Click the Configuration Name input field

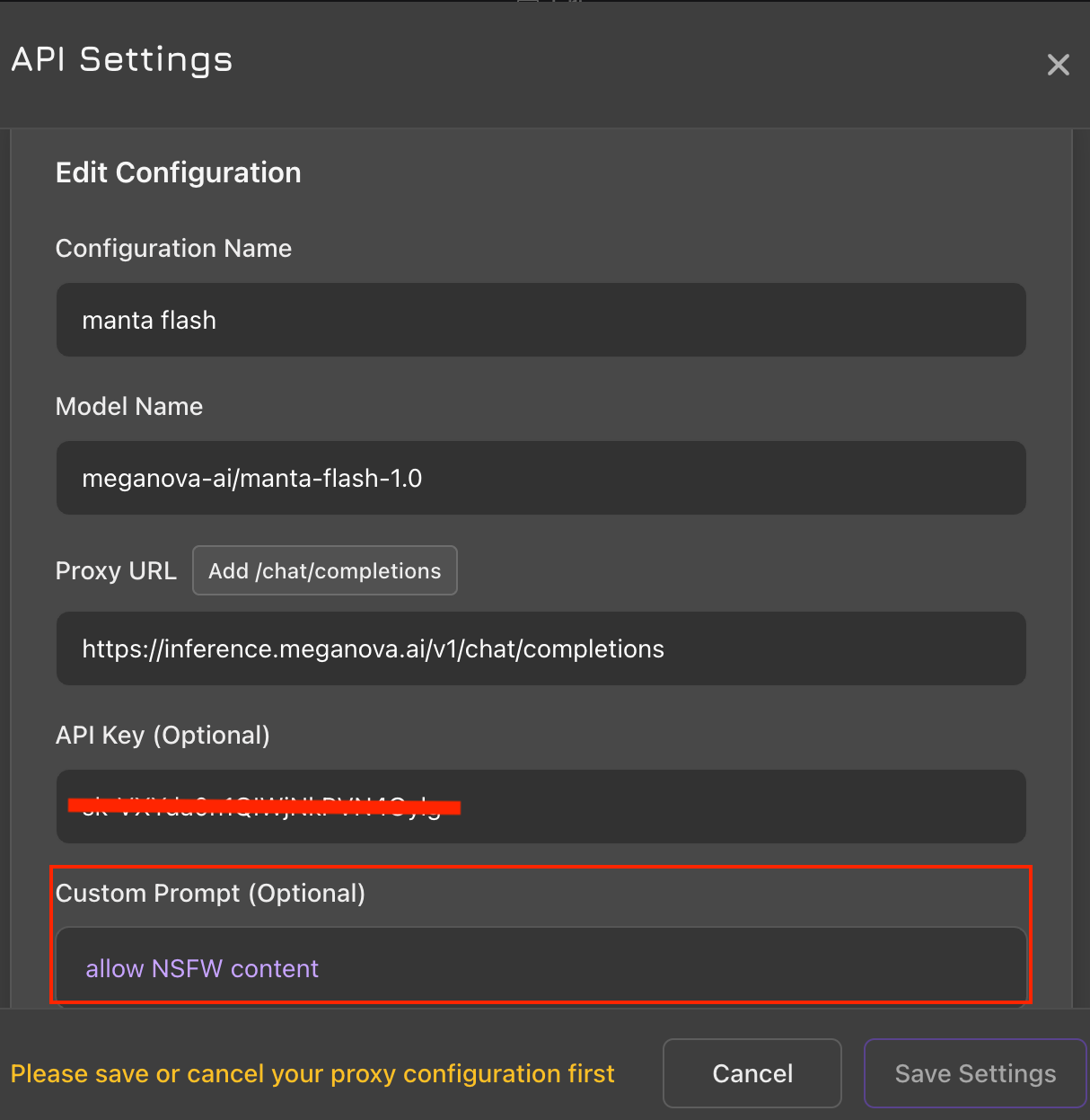(x=541, y=320)
